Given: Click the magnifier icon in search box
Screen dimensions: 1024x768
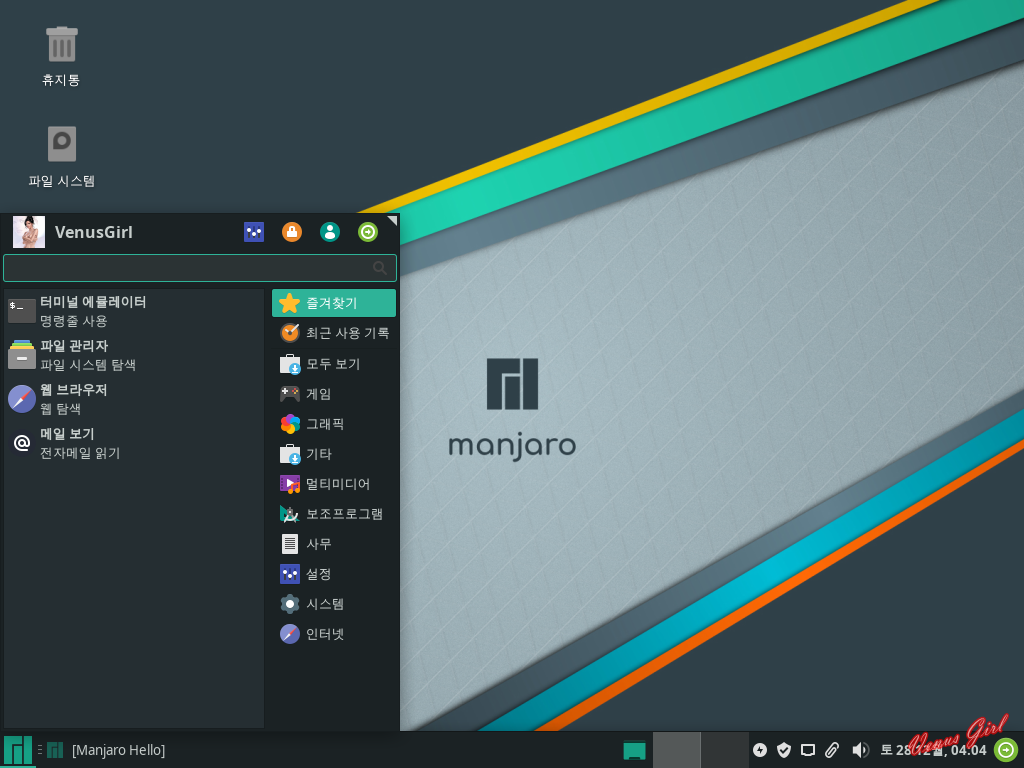Looking at the screenshot, I should tap(379, 268).
